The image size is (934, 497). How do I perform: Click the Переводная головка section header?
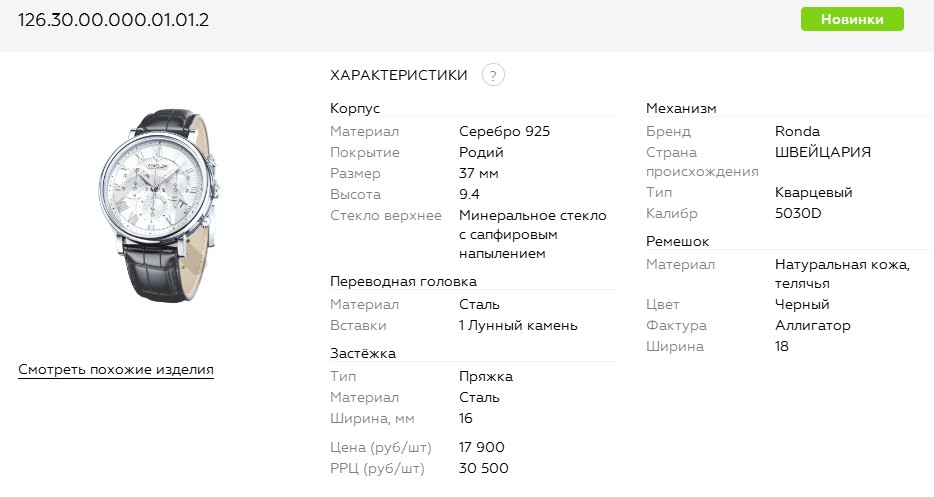[403, 281]
